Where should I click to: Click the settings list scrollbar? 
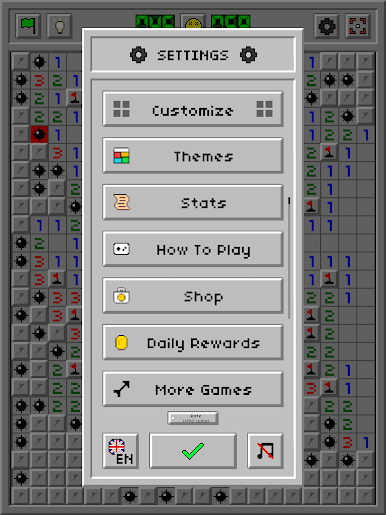289,257
